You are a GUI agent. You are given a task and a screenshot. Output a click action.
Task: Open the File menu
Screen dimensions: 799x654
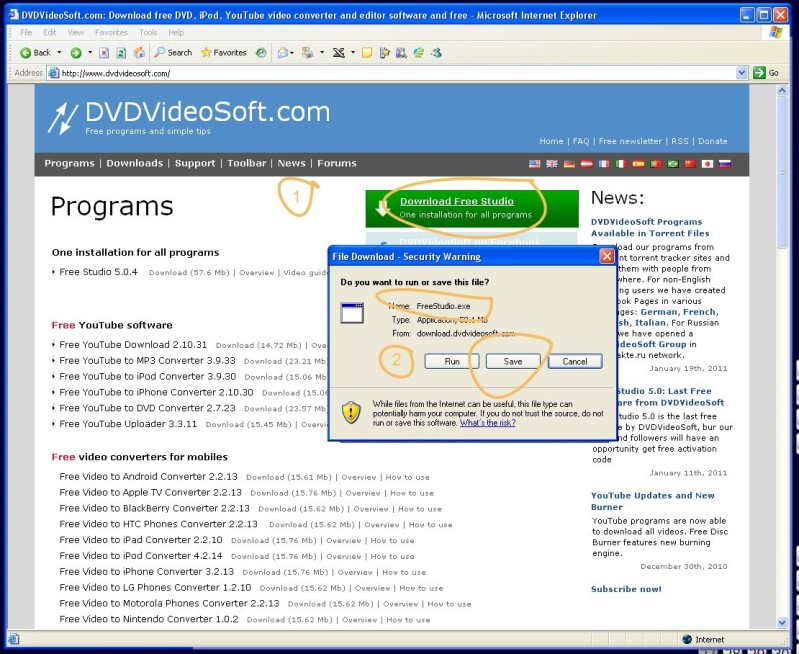[26, 32]
